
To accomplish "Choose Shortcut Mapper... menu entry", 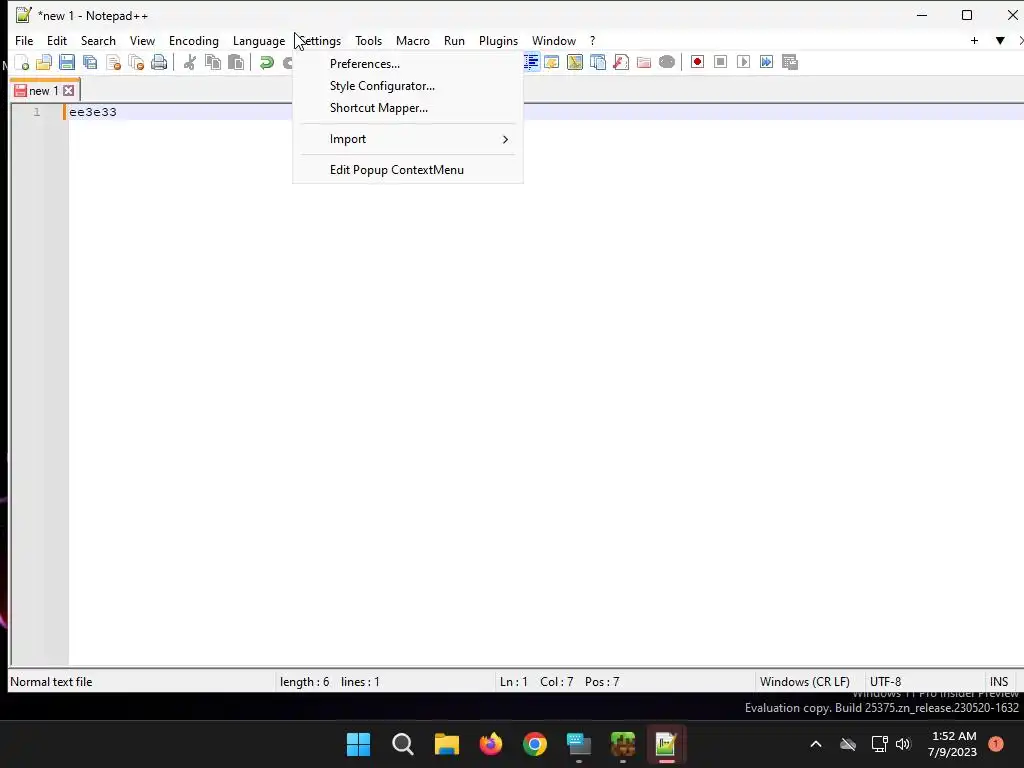I will (x=408, y=108).
